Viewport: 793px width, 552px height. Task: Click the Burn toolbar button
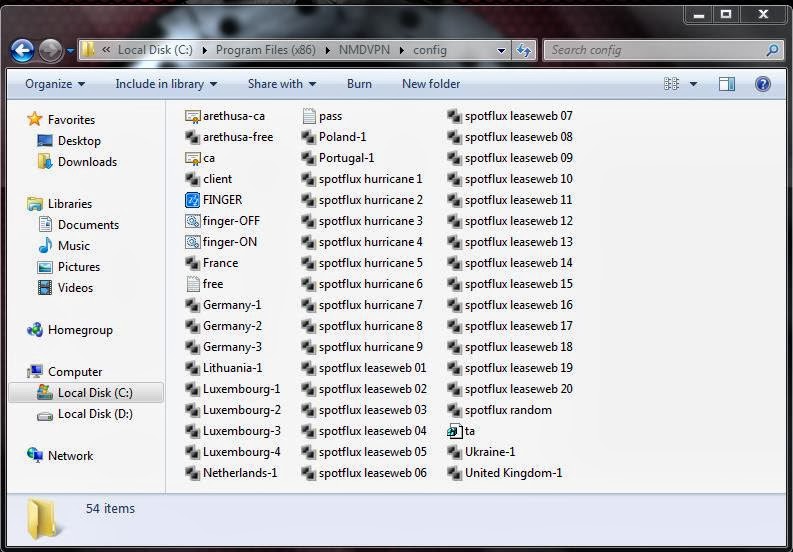(359, 84)
